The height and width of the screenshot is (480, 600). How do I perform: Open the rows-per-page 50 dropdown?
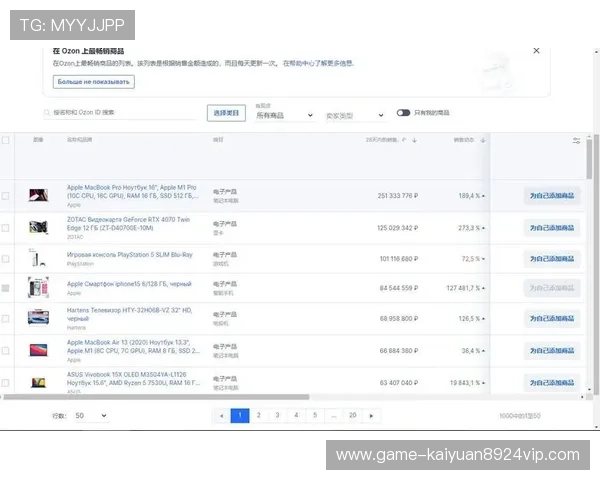[x=90, y=415]
